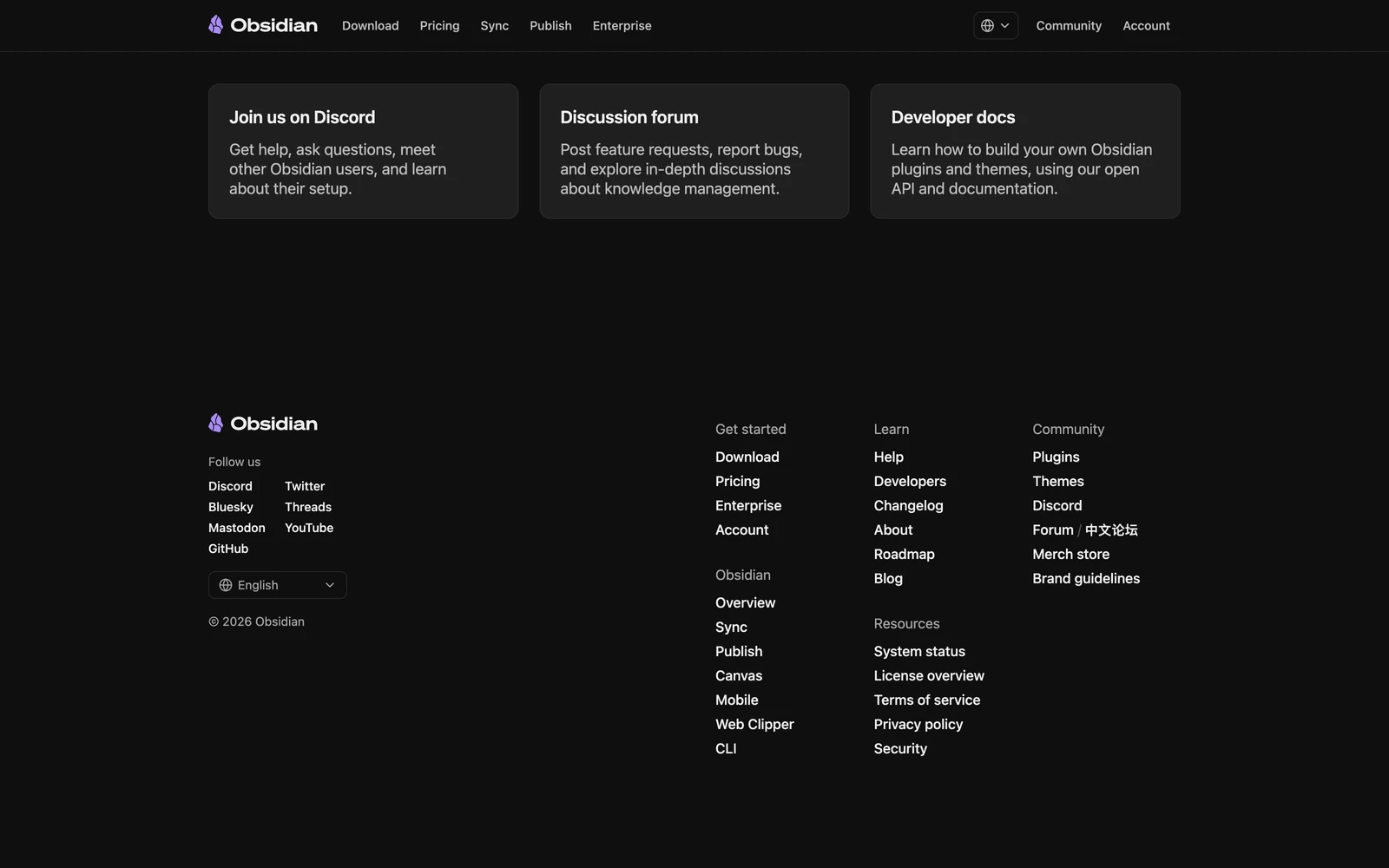
Task: Go to Sync in the top navigation
Action: [x=495, y=26]
